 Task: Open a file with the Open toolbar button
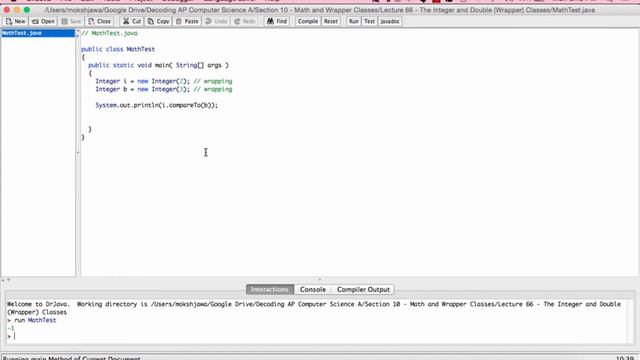[x=43, y=21]
